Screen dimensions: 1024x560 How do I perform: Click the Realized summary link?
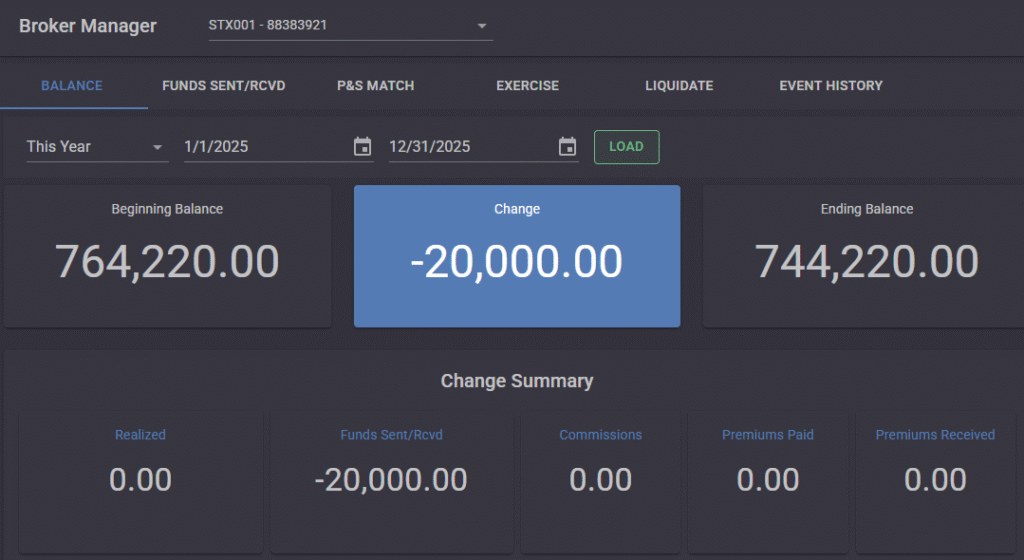[x=140, y=435]
